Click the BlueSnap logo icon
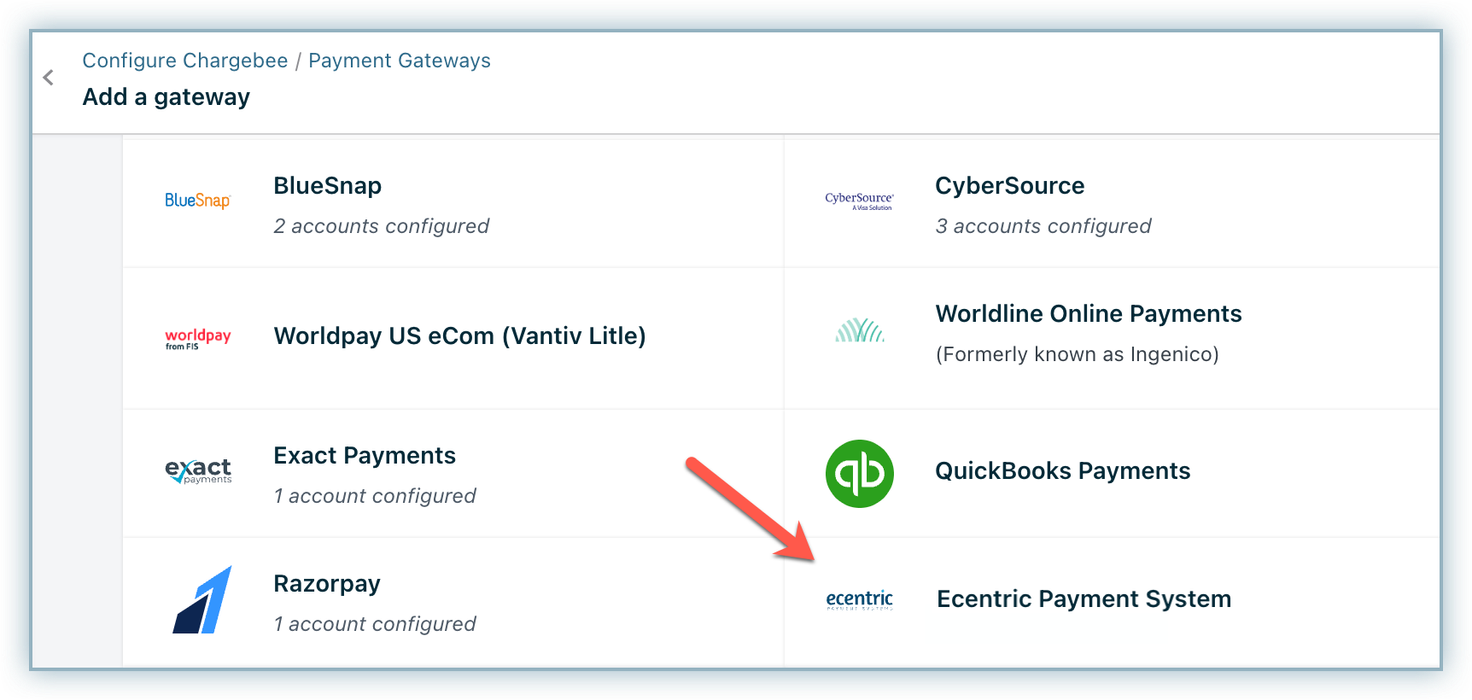 (x=197, y=201)
